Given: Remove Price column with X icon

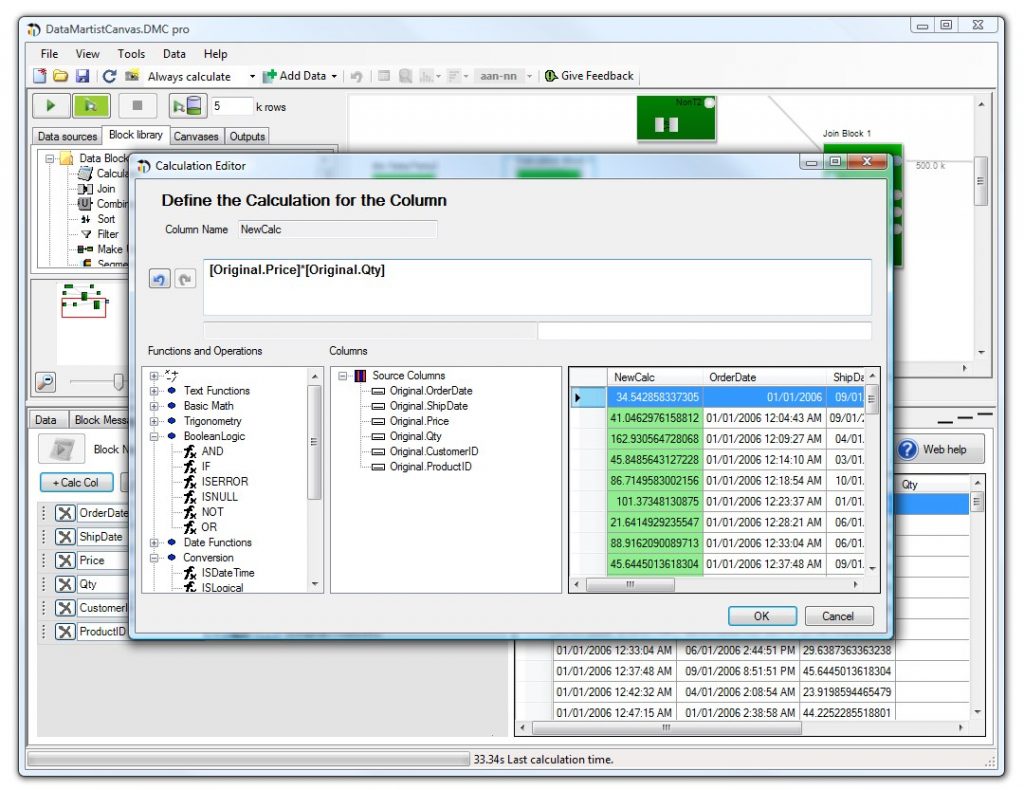Looking at the screenshot, I should (x=65, y=560).
